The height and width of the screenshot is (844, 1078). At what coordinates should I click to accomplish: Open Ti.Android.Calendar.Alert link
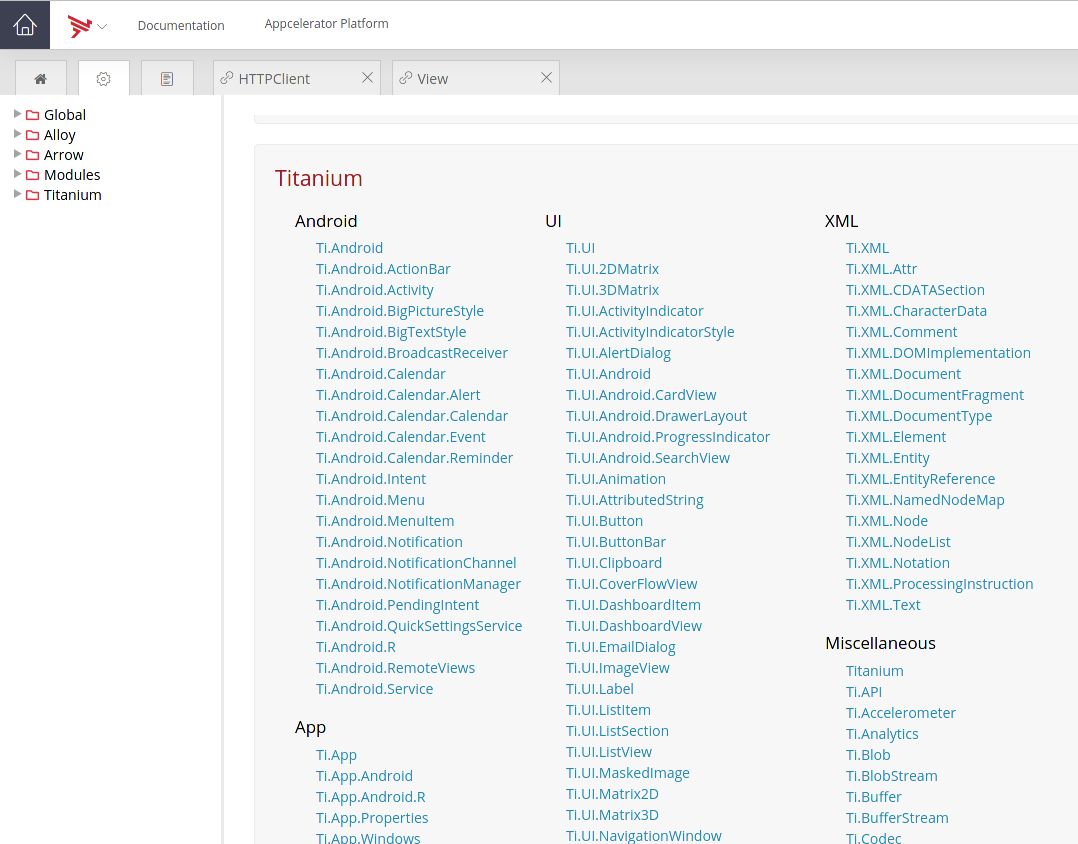pos(398,395)
